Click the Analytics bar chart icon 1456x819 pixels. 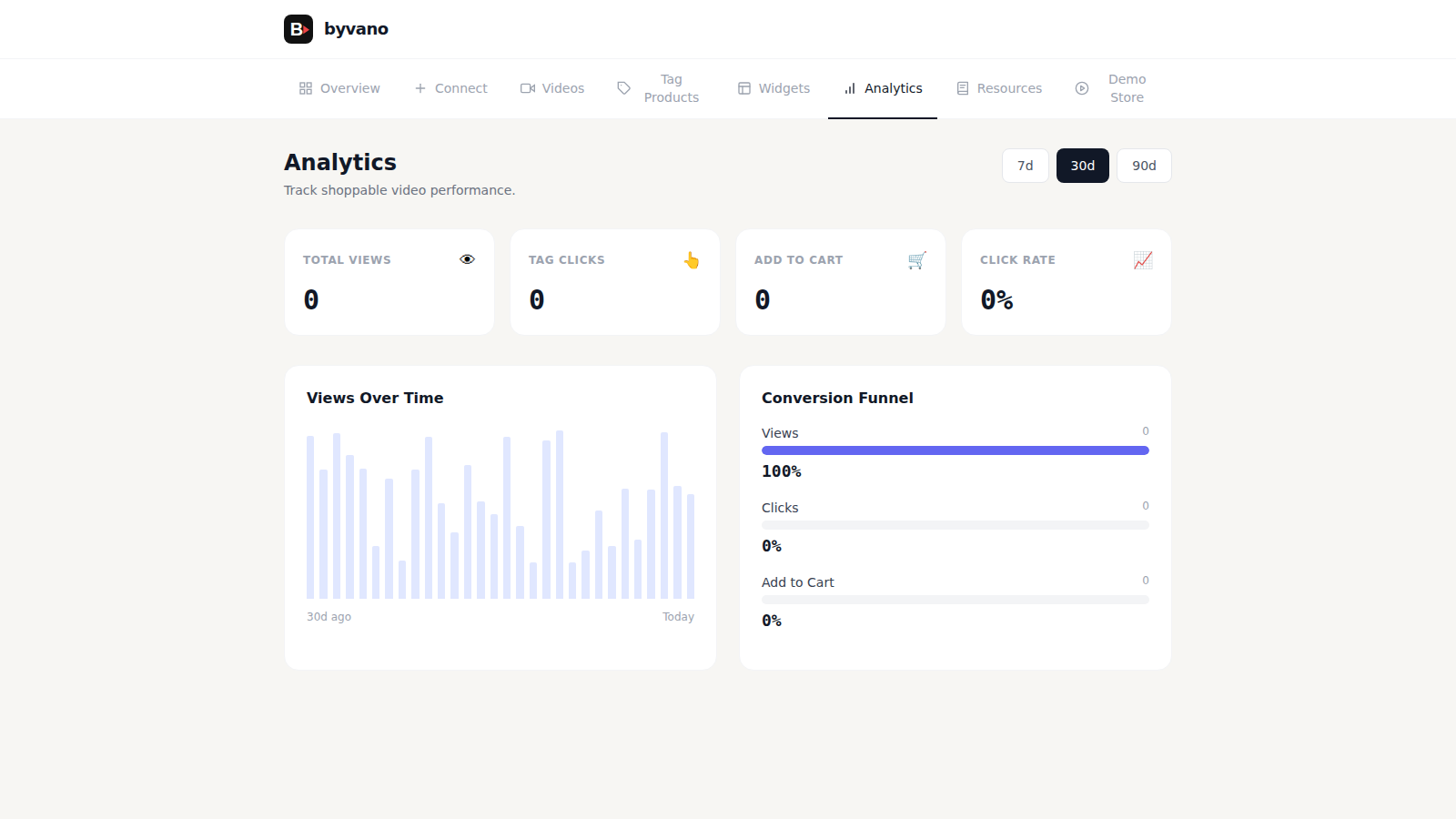point(851,87)
